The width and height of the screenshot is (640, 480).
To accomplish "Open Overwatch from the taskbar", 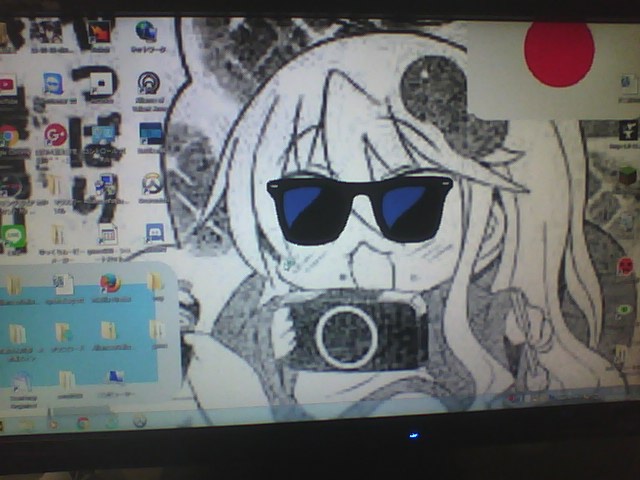I will (x=140, y=421).
